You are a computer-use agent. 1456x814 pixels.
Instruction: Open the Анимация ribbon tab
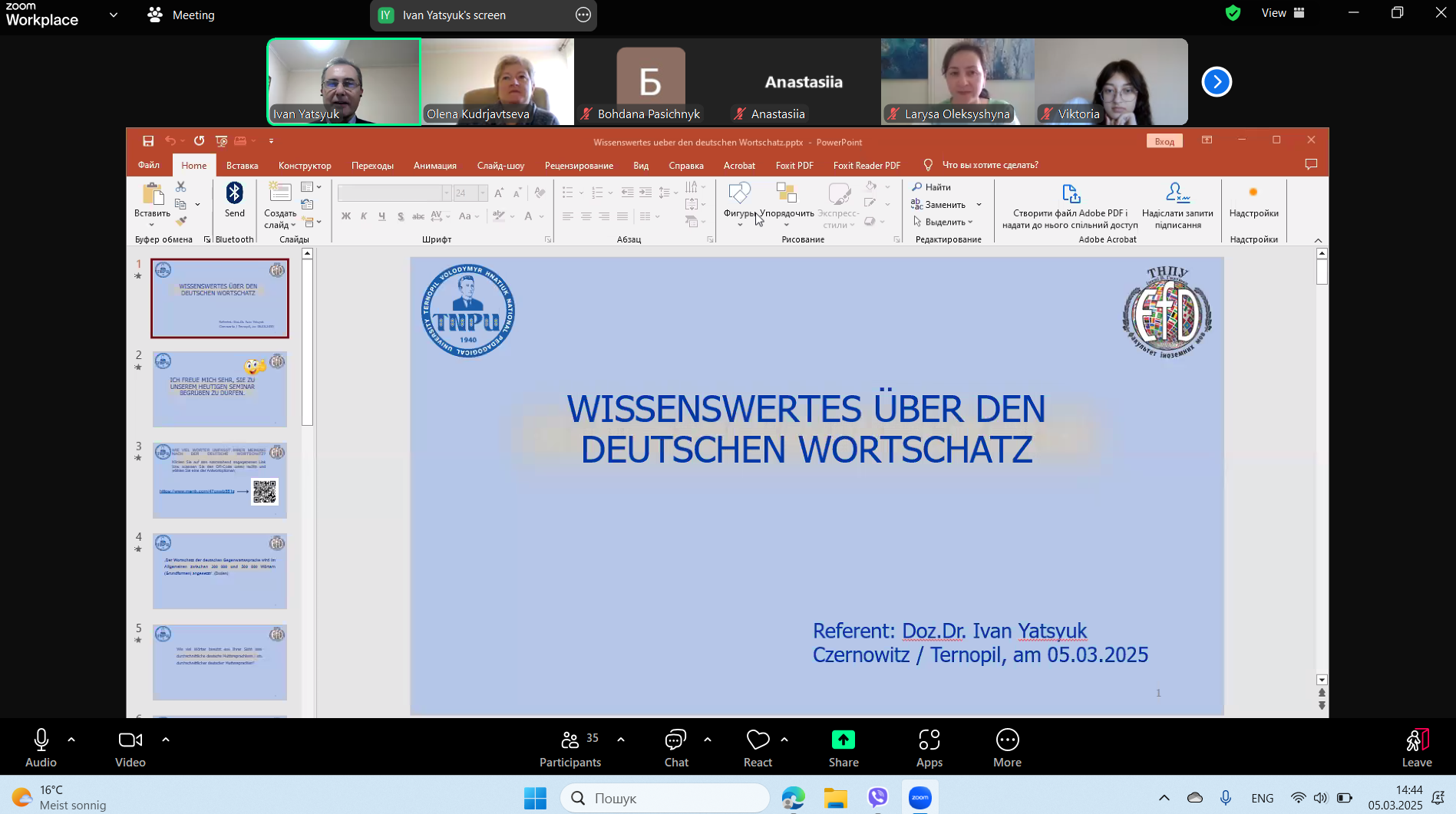[435, 165]
